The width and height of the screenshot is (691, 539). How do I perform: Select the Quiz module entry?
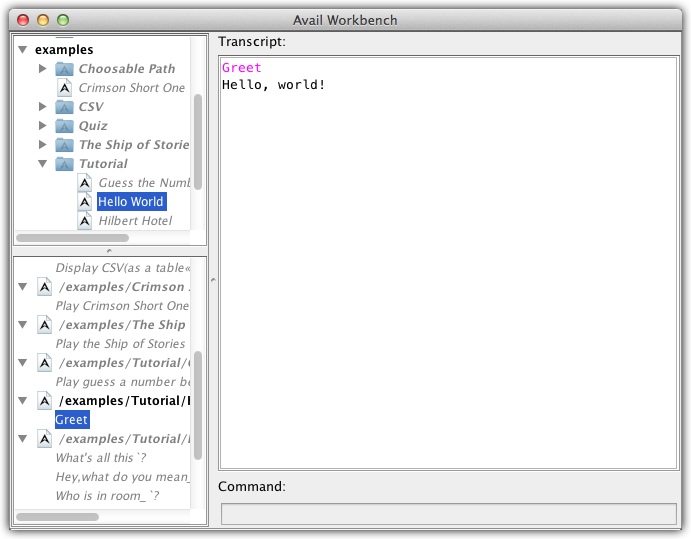[93, 126]
